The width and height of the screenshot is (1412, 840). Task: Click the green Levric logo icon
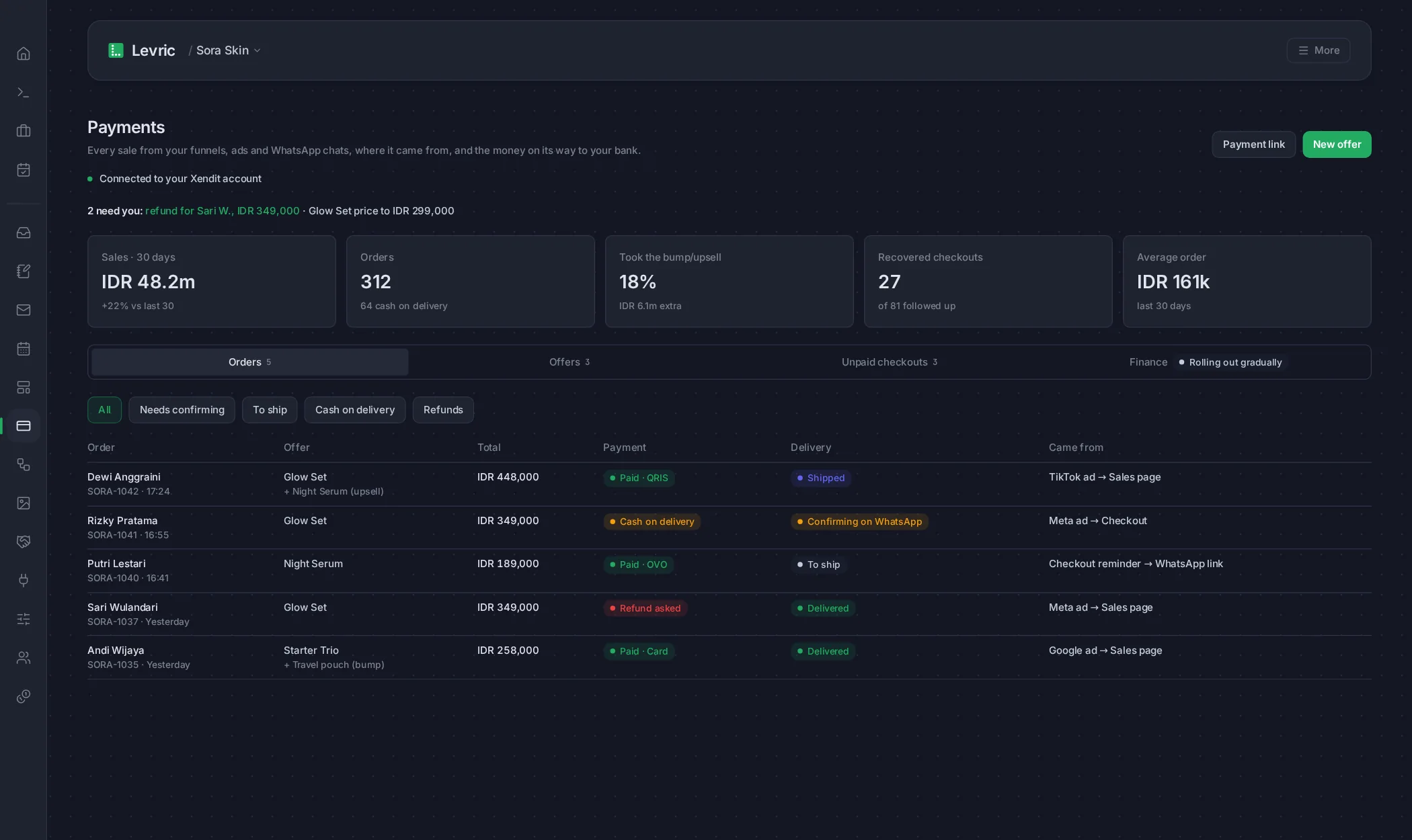[116, 50]
